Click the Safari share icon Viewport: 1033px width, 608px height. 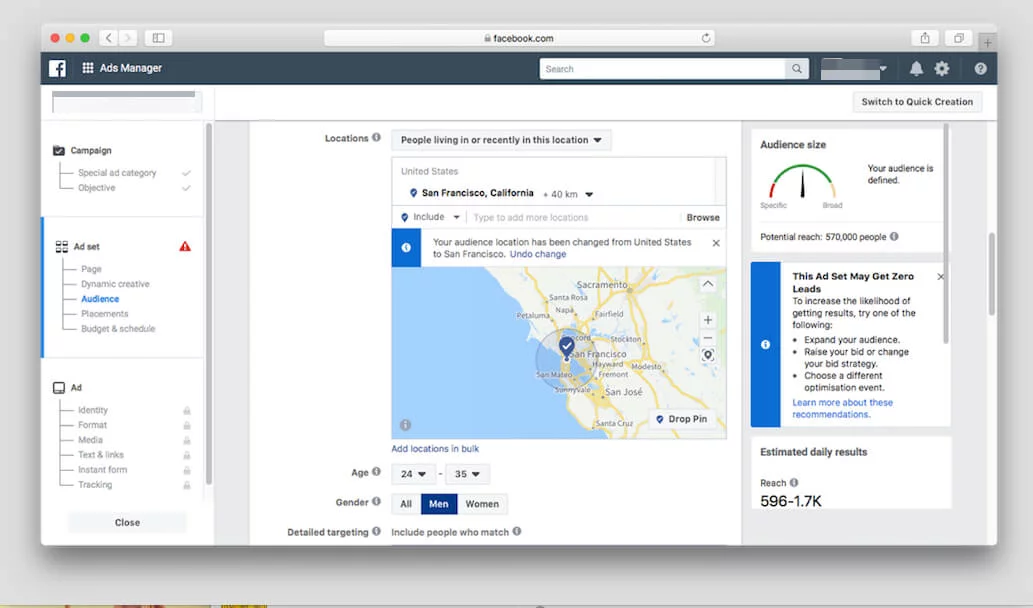click(x=925, y=38)
